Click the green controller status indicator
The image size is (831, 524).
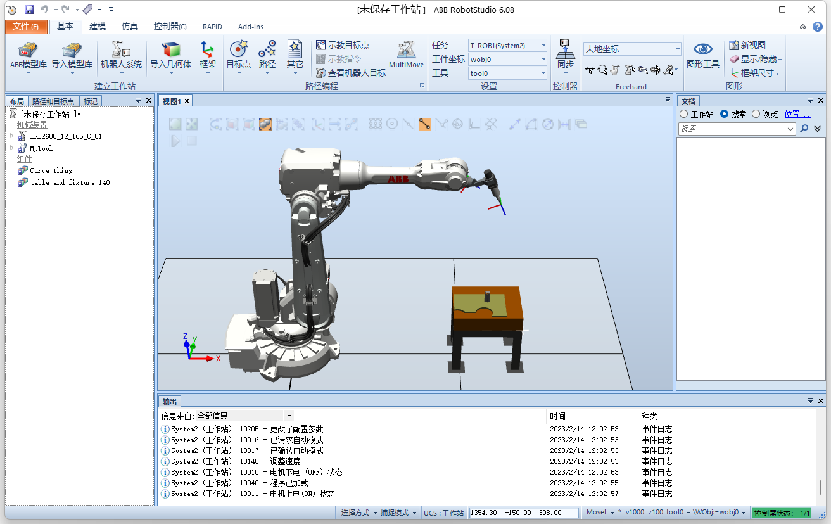781,512
